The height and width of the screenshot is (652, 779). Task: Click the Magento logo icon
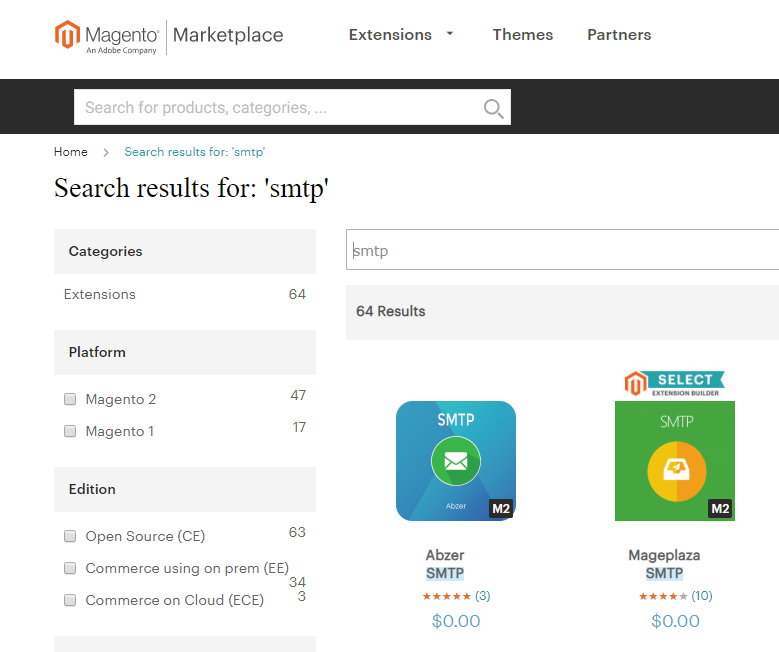(x=67, y=34)
